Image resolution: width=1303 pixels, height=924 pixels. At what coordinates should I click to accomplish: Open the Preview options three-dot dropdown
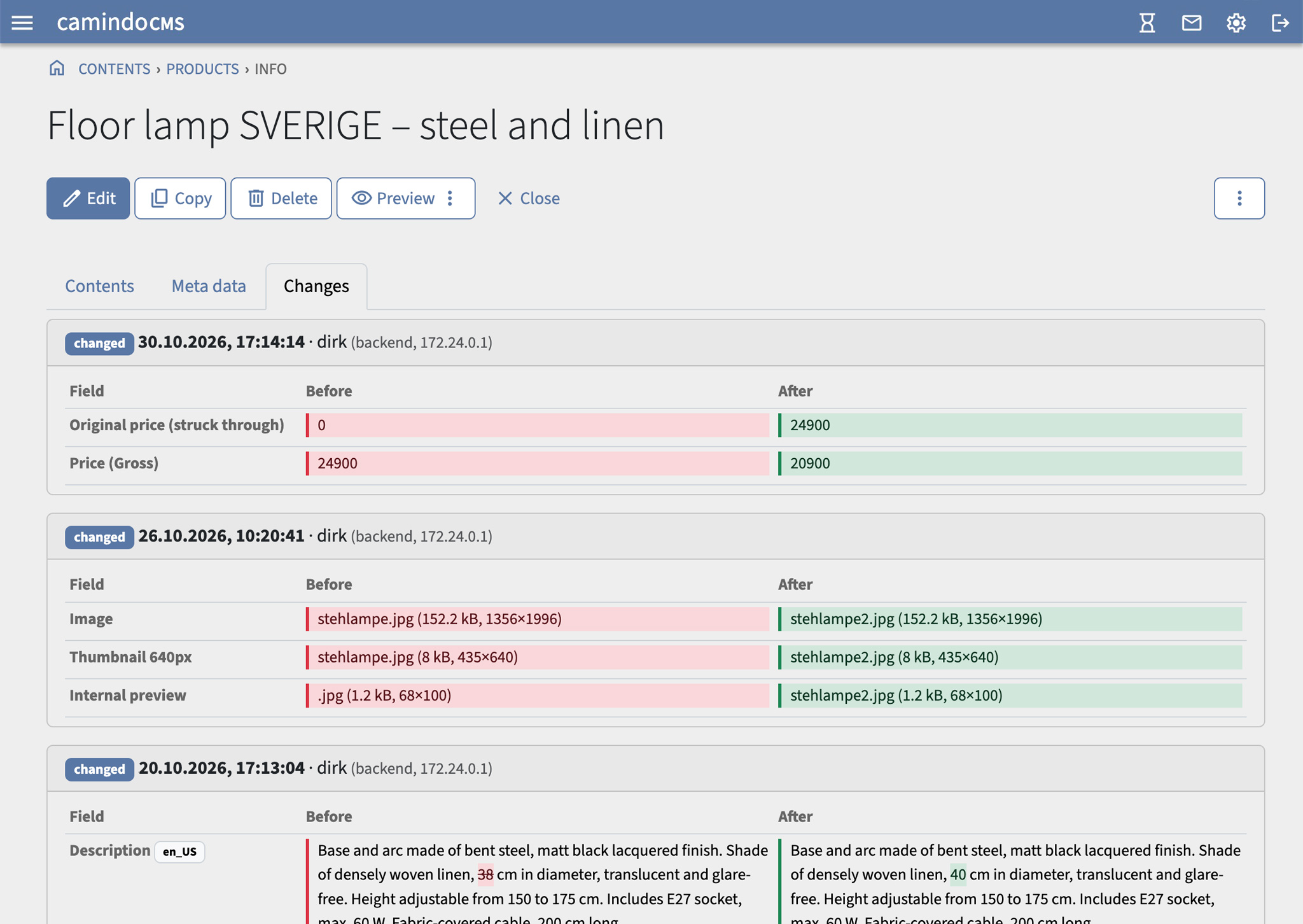pyautogui.click(x=450, y=199)
